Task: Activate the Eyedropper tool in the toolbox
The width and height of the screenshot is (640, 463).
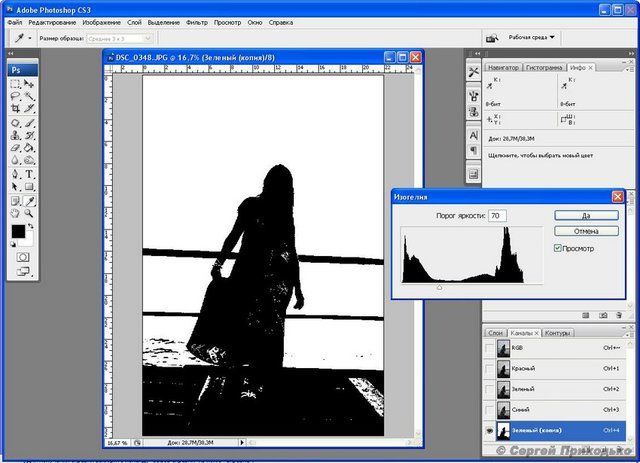Action: 29,199
